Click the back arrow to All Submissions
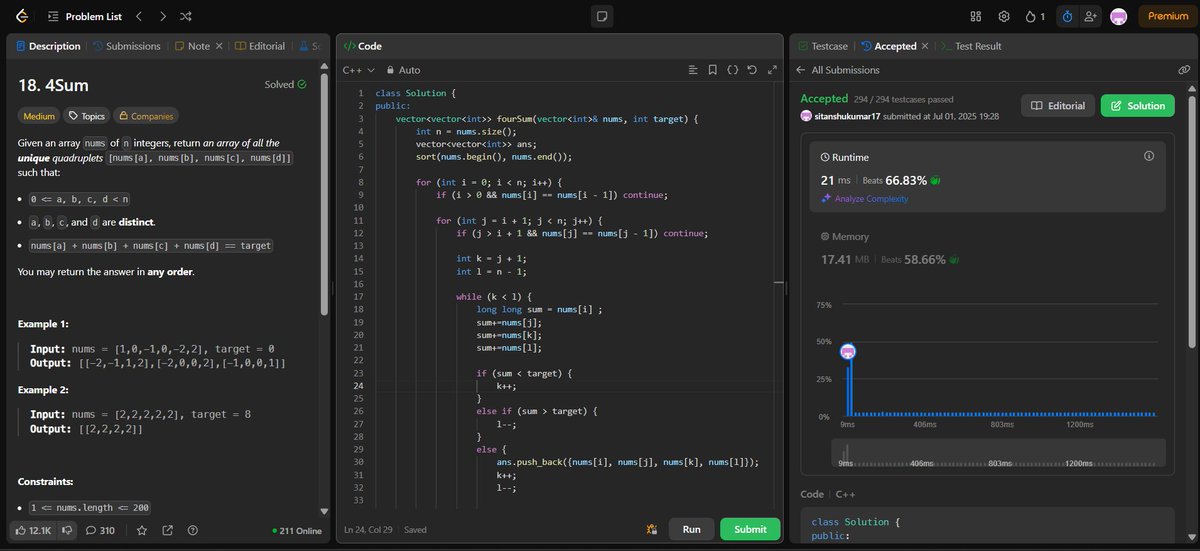Viewport: 1200px width, 551px height. click(x=800, y=70)
